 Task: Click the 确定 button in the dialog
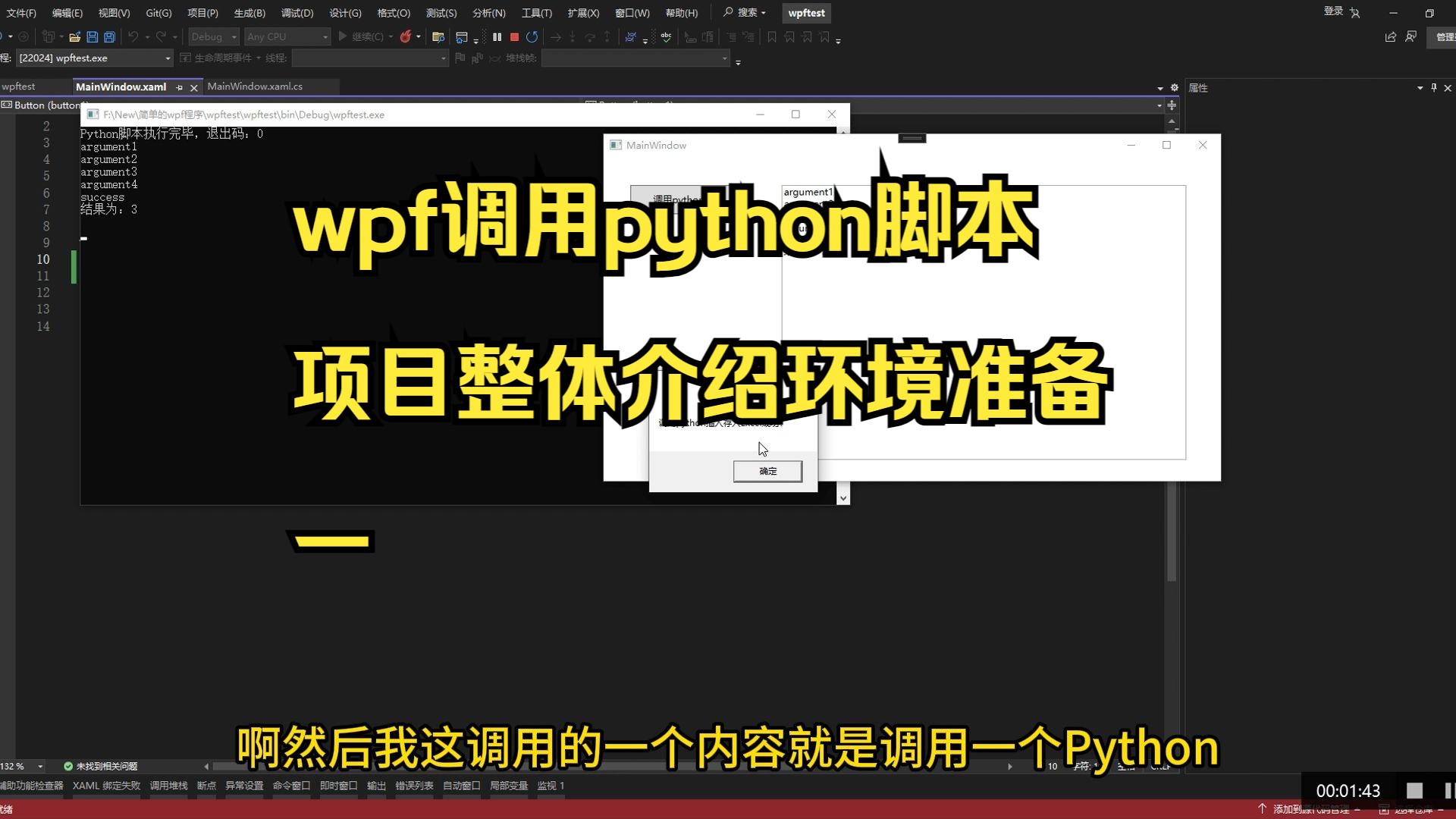pos(767,471)
